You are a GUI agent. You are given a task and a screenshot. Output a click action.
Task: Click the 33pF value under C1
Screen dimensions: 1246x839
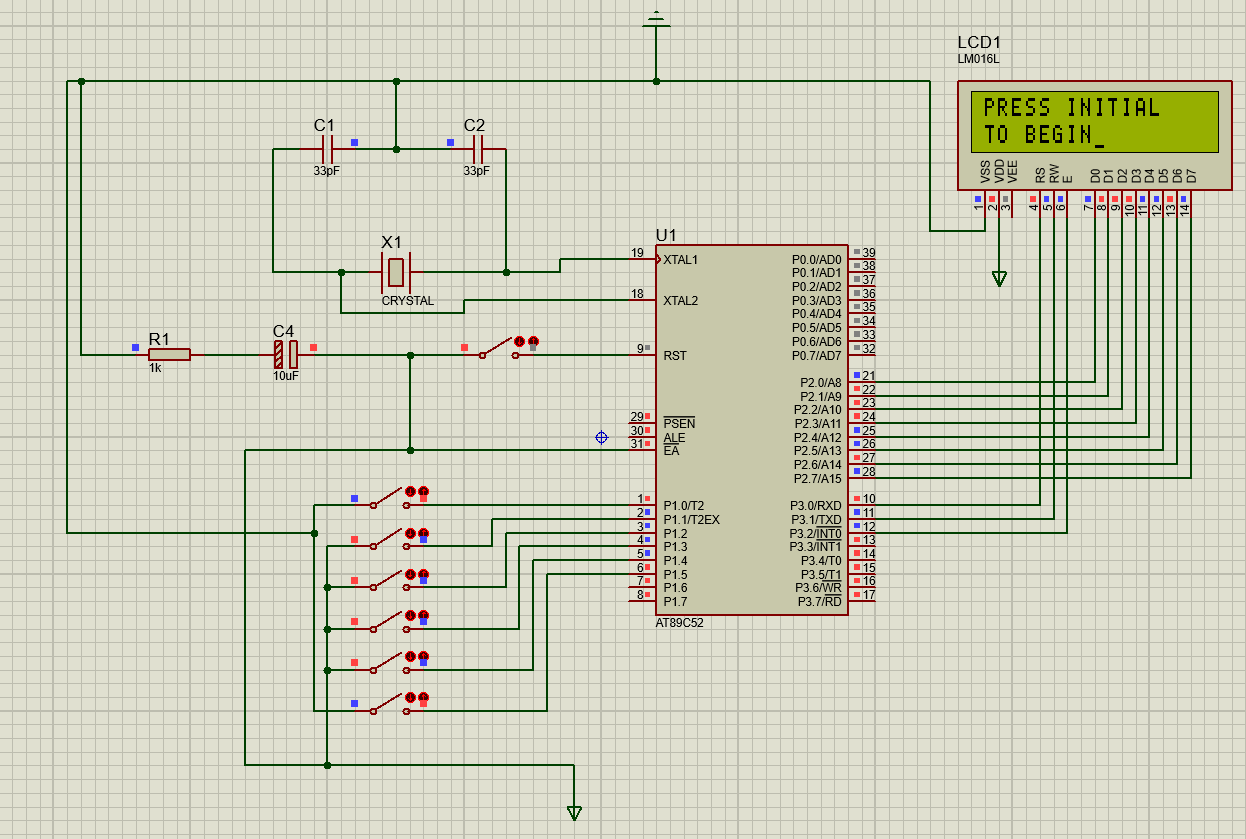coord(326,171)
